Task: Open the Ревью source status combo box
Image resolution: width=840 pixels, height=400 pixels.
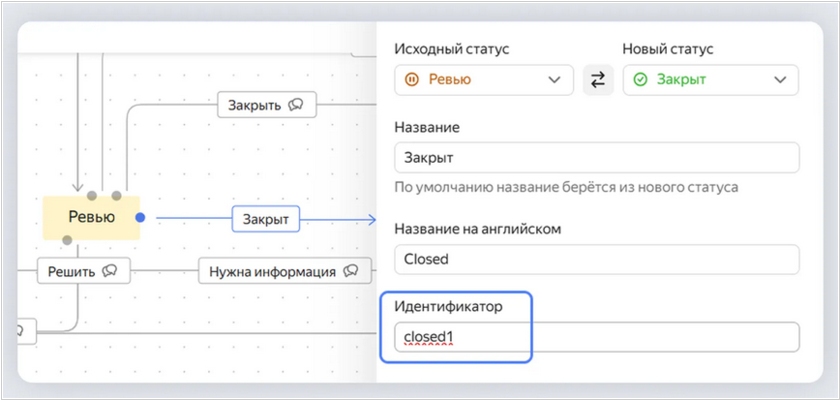Action: point(484,80)
